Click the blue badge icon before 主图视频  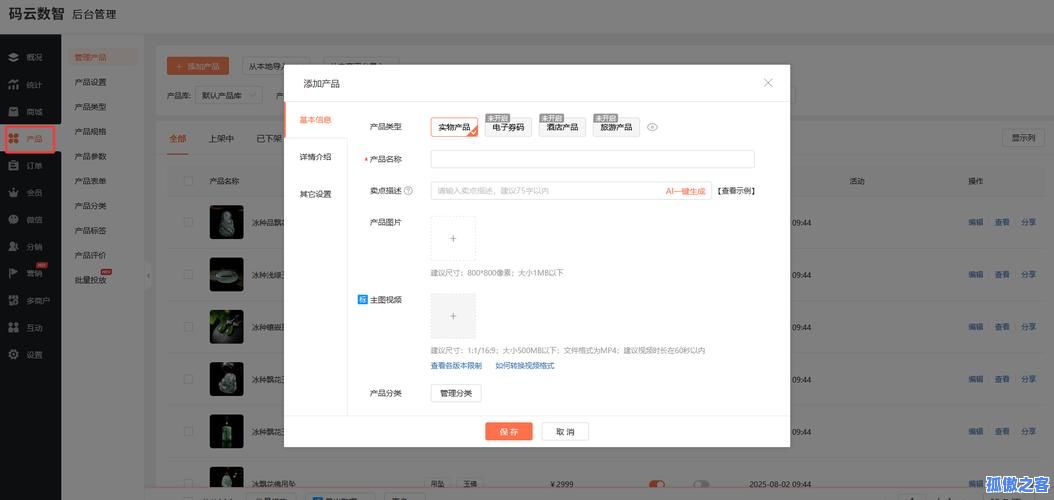tap(362, 300)
